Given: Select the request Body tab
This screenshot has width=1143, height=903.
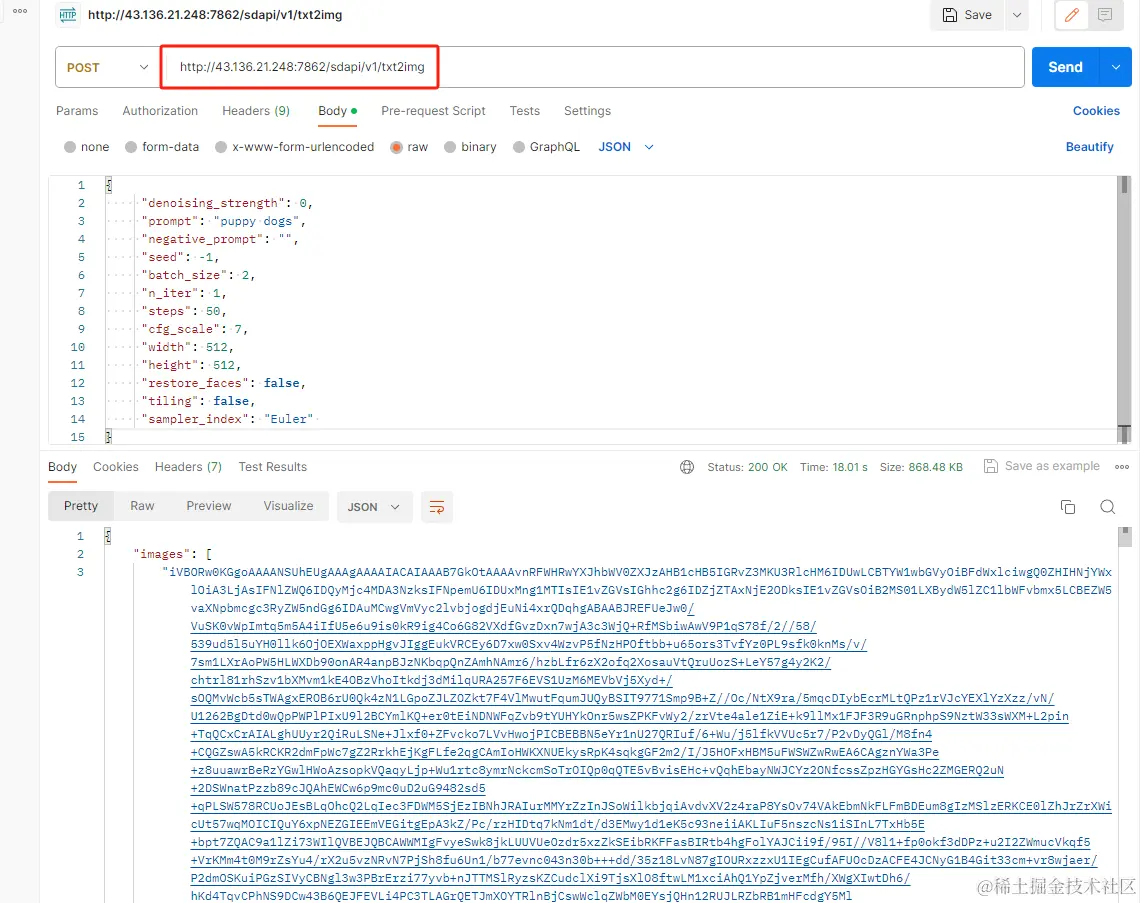Looking at the screenshot, I should 337,111.
